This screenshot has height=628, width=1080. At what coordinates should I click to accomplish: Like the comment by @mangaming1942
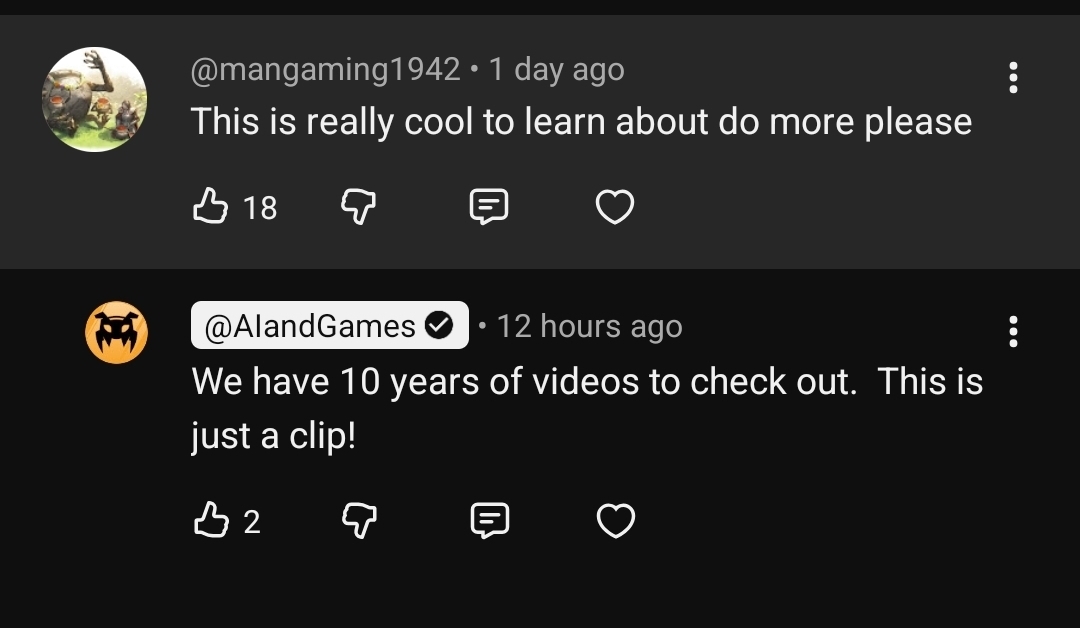pos(210,207)
